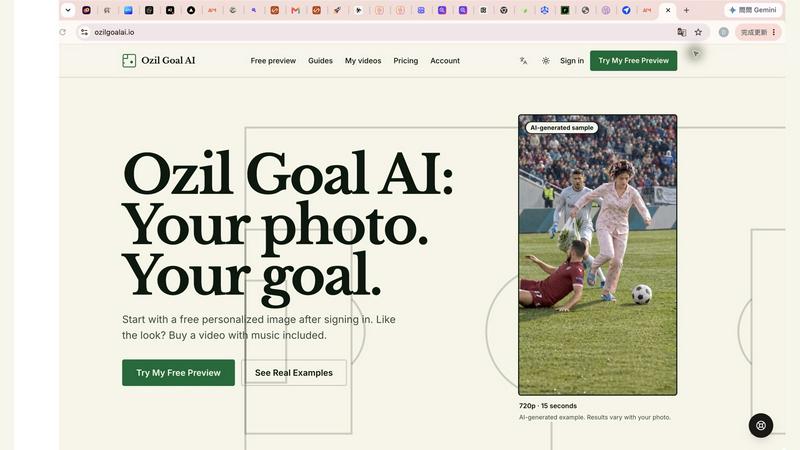Open the Guides nav link
The width and height of the screenshot is (800, 450).
(x=320, y=61)
